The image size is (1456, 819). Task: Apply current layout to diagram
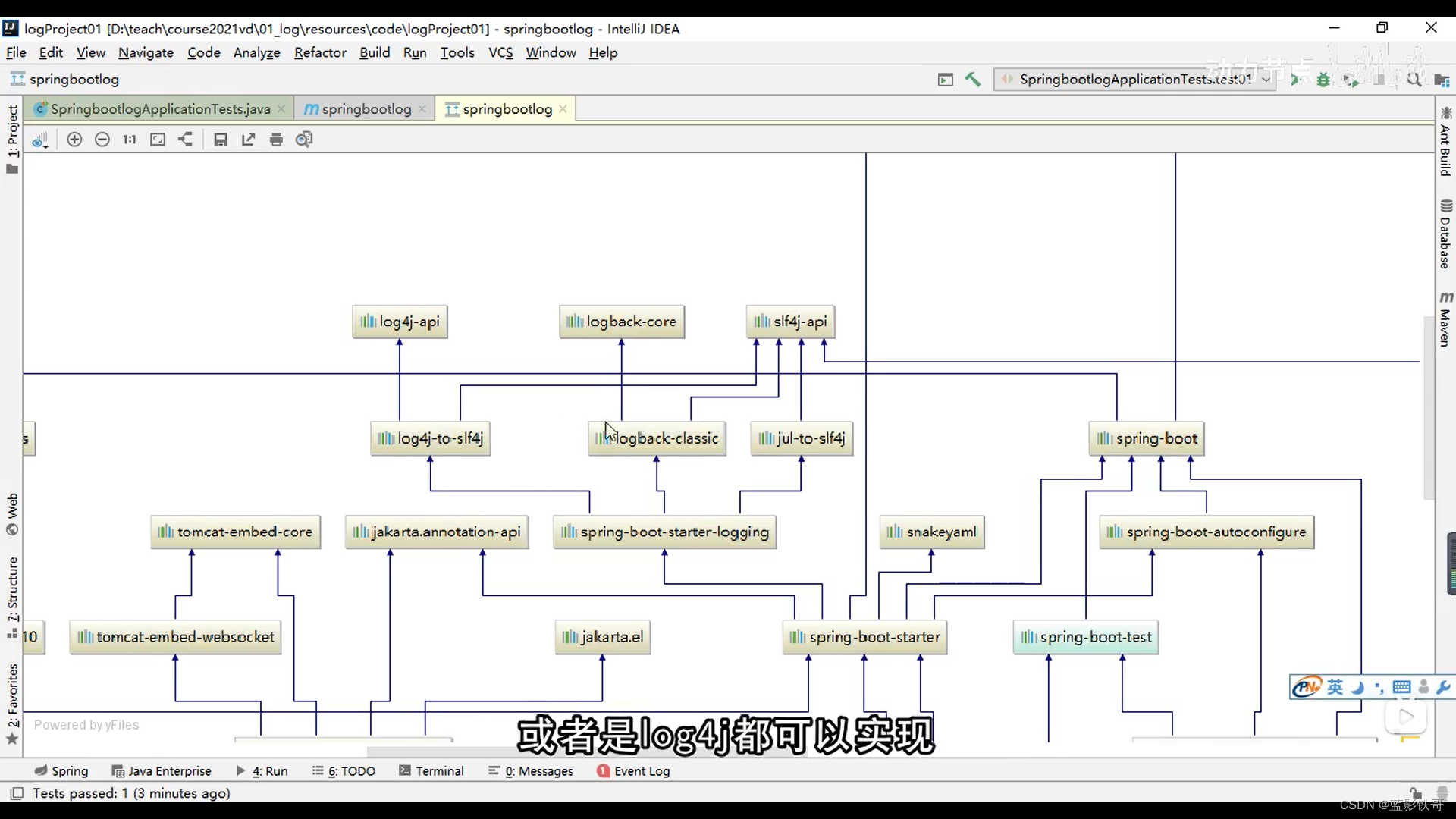186,140
